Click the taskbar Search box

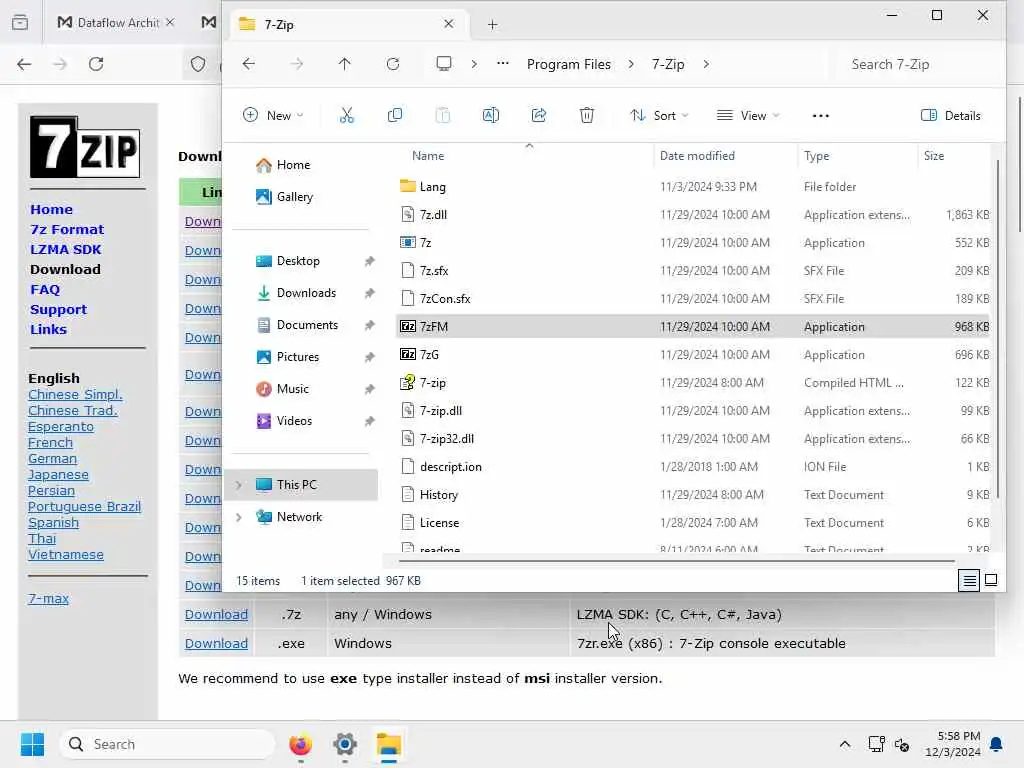pyautogui.click(x=167, y=744)
